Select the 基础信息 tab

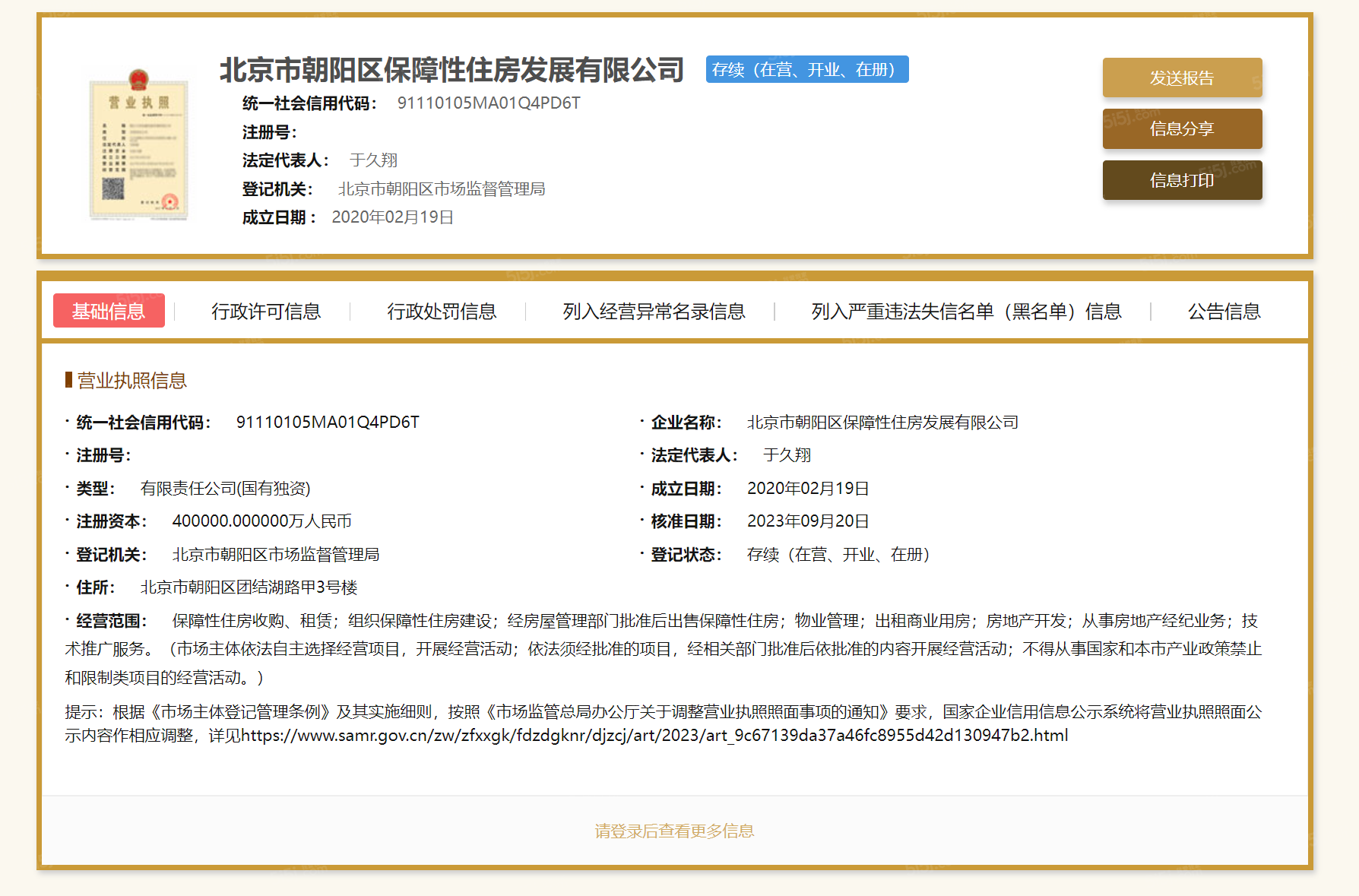click(x=109, y=311)
